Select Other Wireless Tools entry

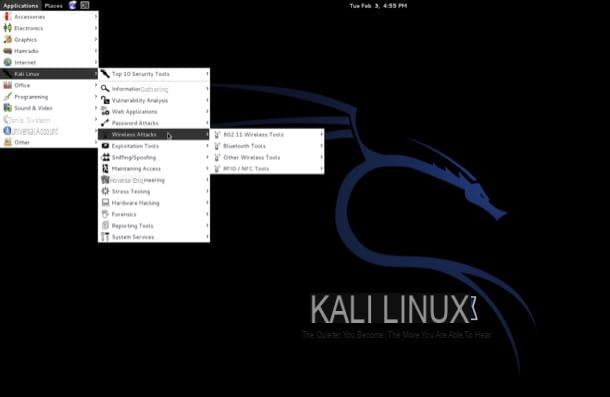point(267,157)
